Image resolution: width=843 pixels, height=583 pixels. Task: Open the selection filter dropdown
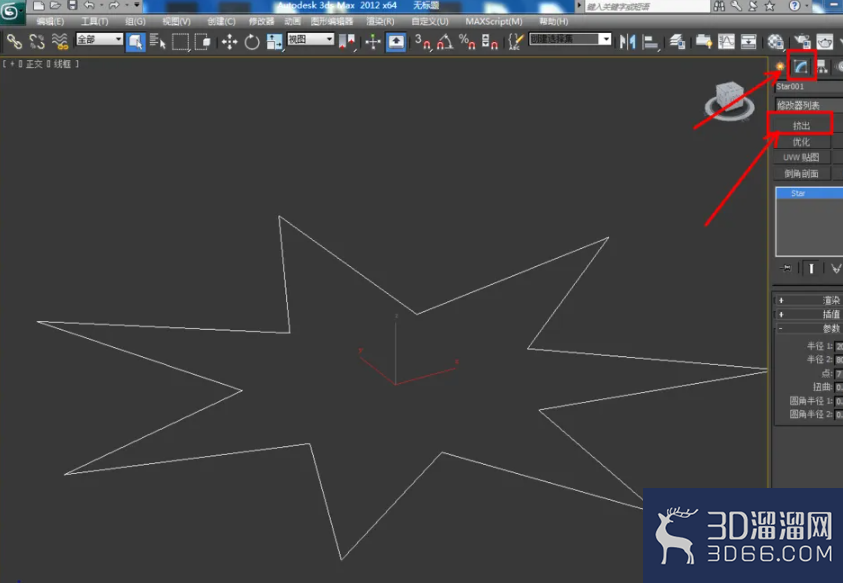pos(99,39)
